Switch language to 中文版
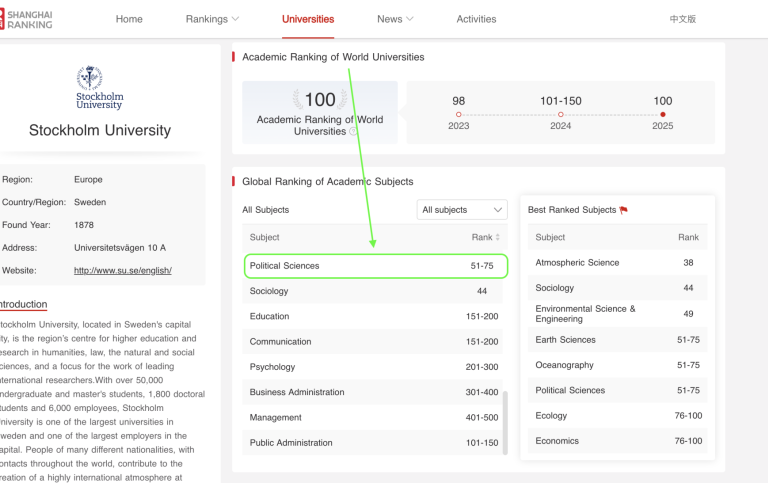 (x=682, y=19)
